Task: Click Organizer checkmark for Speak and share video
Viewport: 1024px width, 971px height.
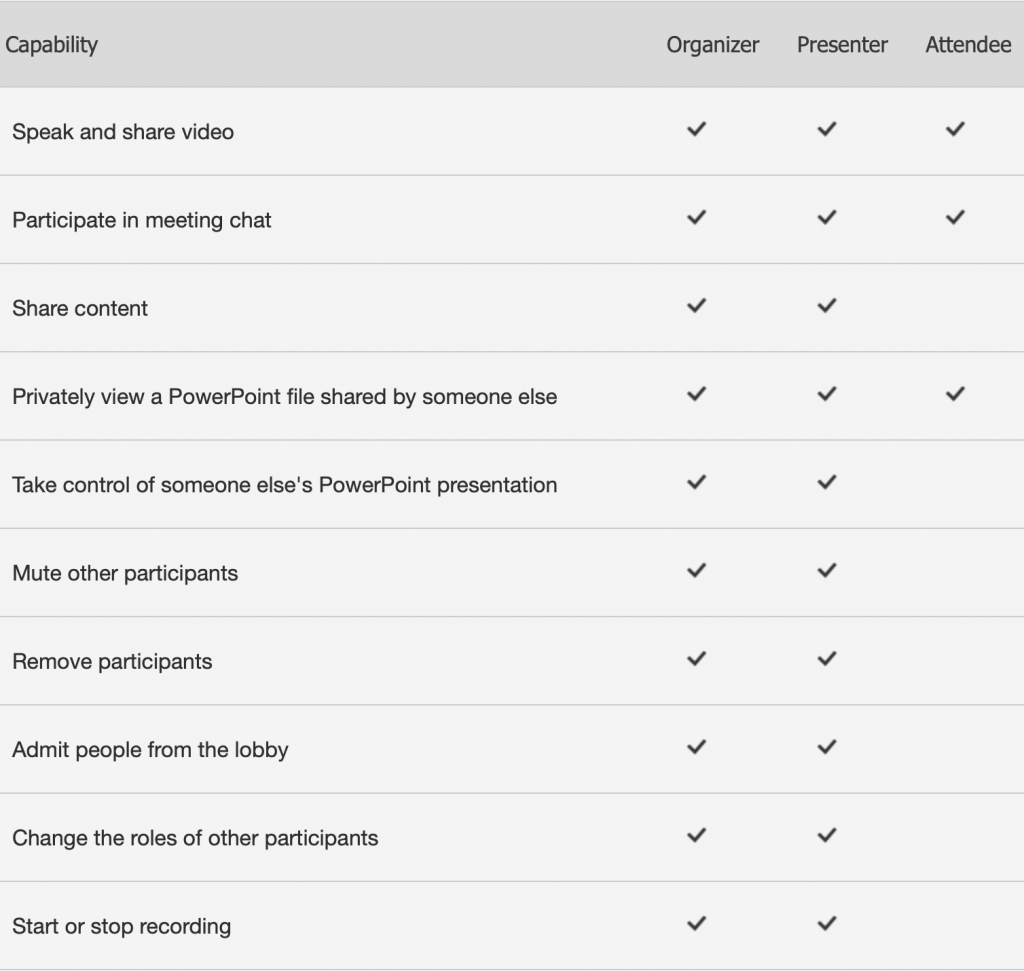Action: 697,129
